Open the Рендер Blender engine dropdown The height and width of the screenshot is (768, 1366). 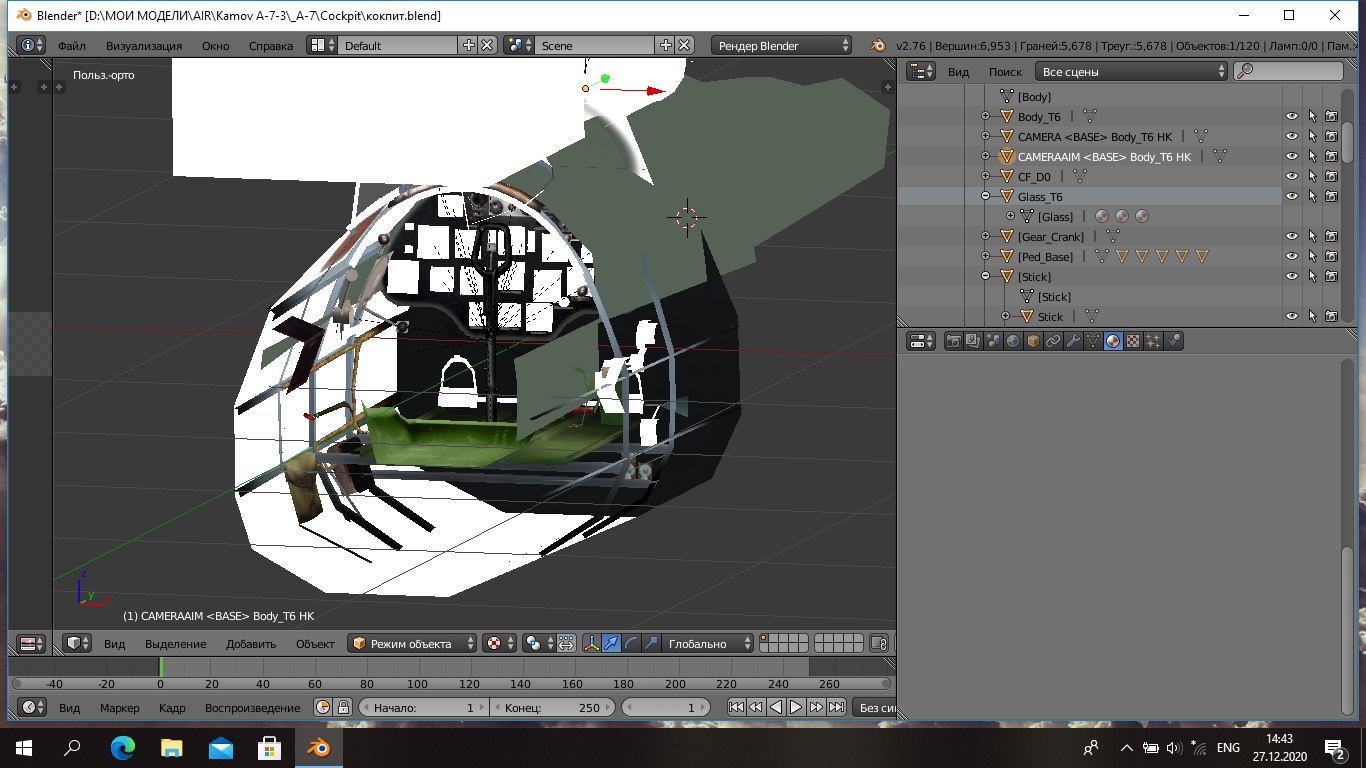(782, 45)
